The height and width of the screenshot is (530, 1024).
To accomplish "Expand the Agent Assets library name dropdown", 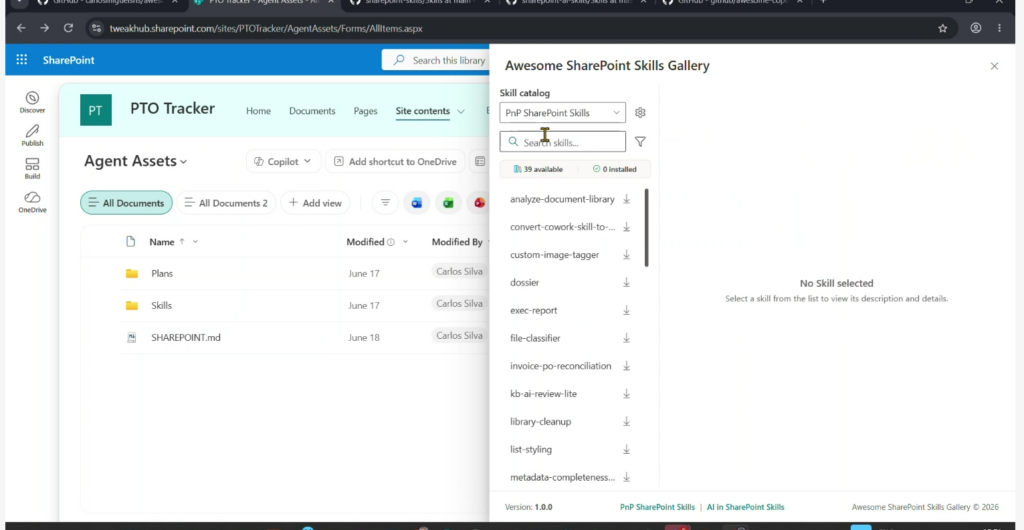I will [184, 161].
